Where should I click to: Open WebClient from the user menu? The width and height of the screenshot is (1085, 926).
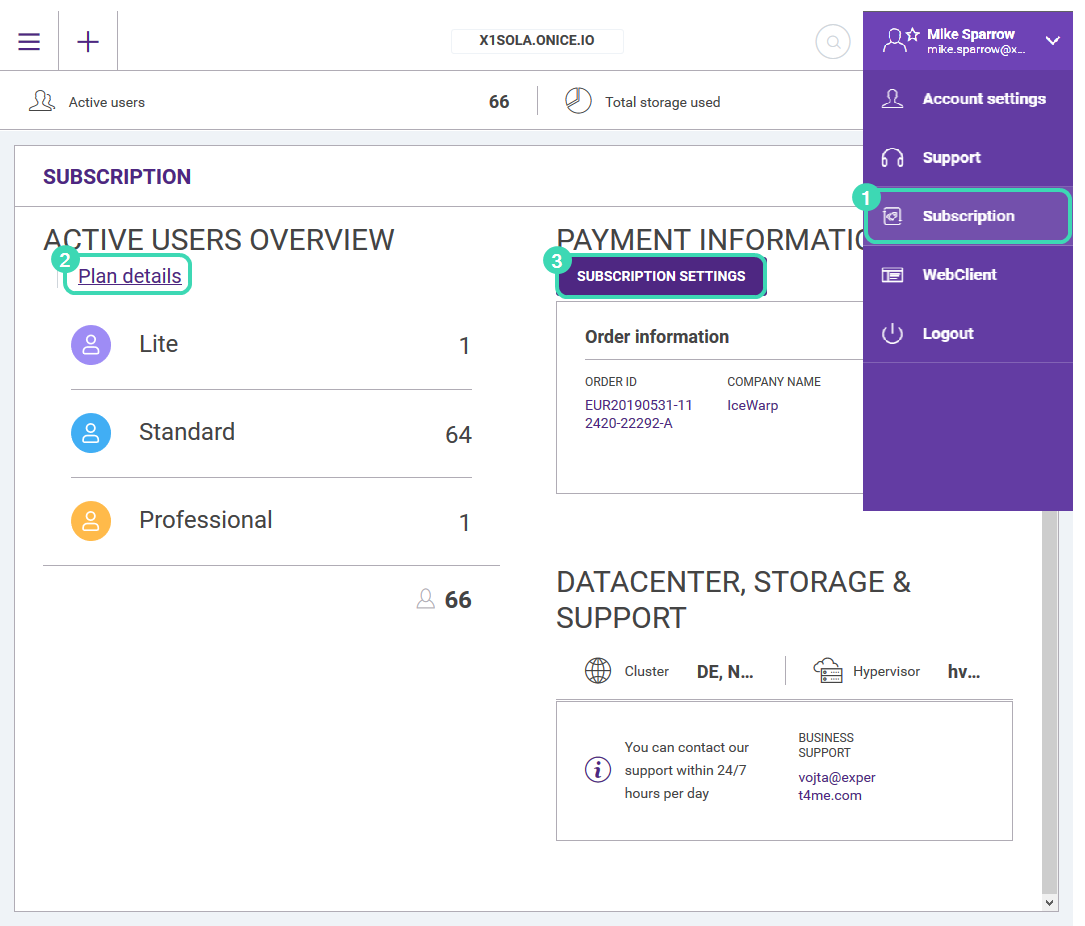point(968,275)
